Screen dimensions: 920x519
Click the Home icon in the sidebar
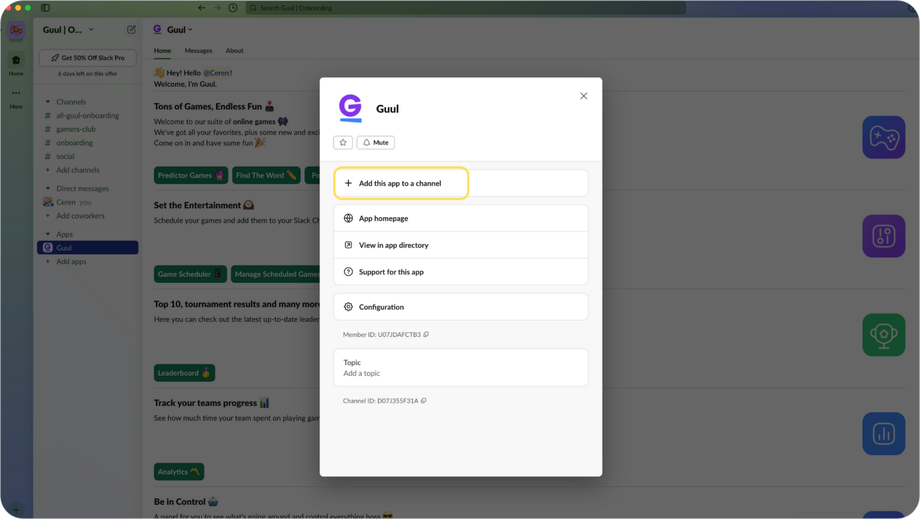[x=16, y=63]
